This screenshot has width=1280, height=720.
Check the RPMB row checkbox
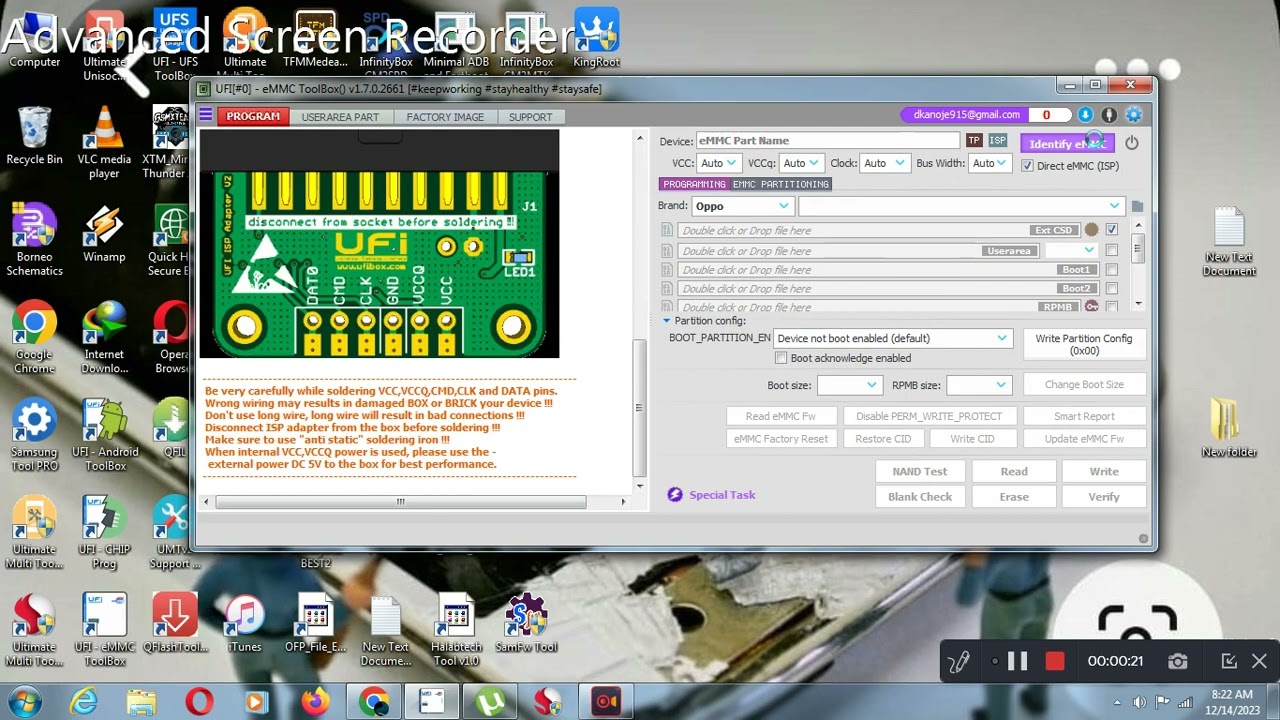(x=1111, y=307)
